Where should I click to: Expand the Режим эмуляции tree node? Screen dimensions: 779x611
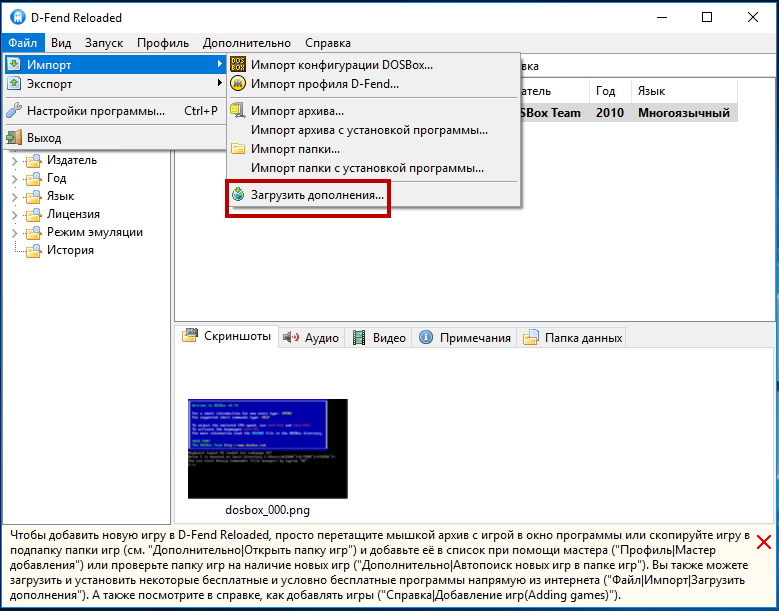coord(15,233)
